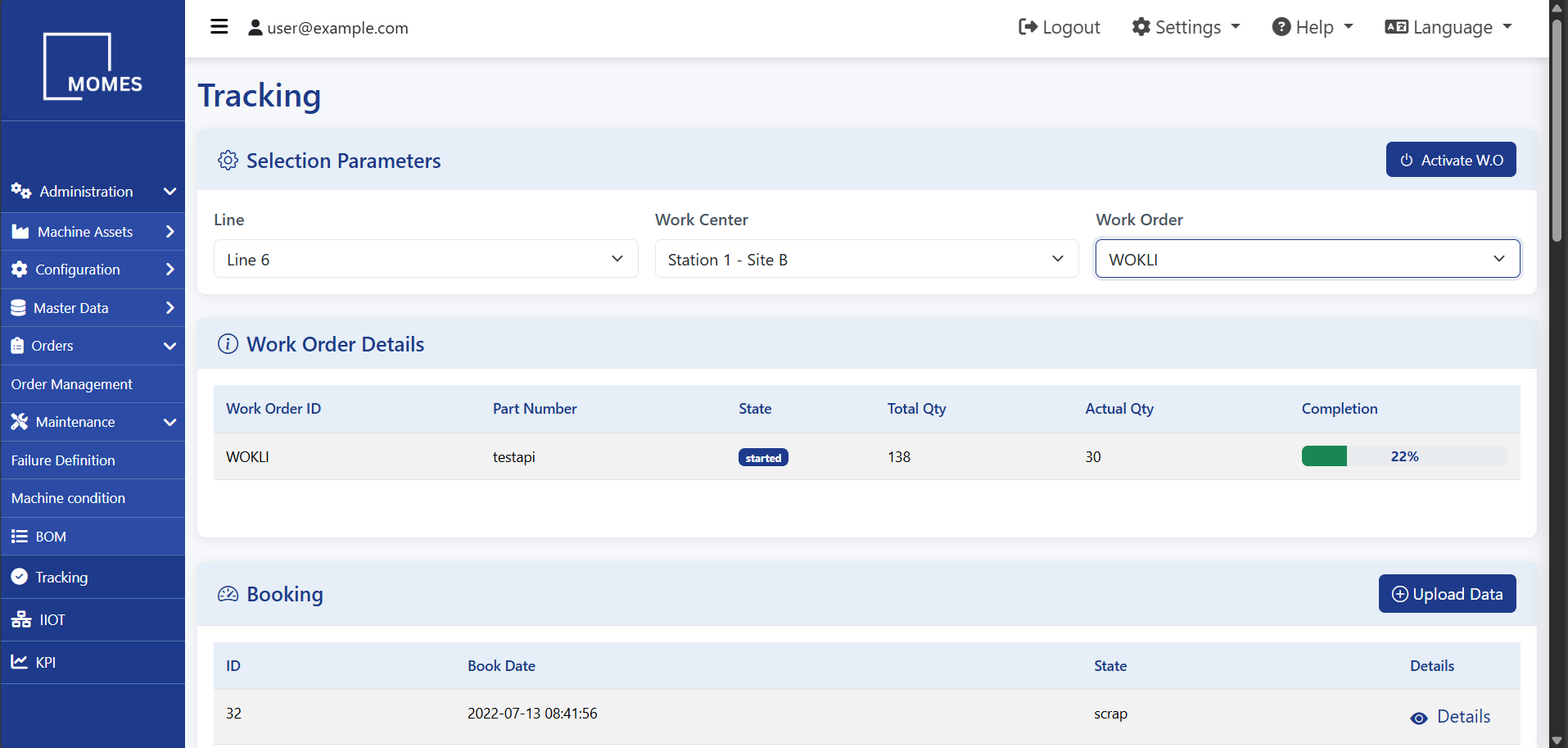Go to the KPI page

coord(93,662)
